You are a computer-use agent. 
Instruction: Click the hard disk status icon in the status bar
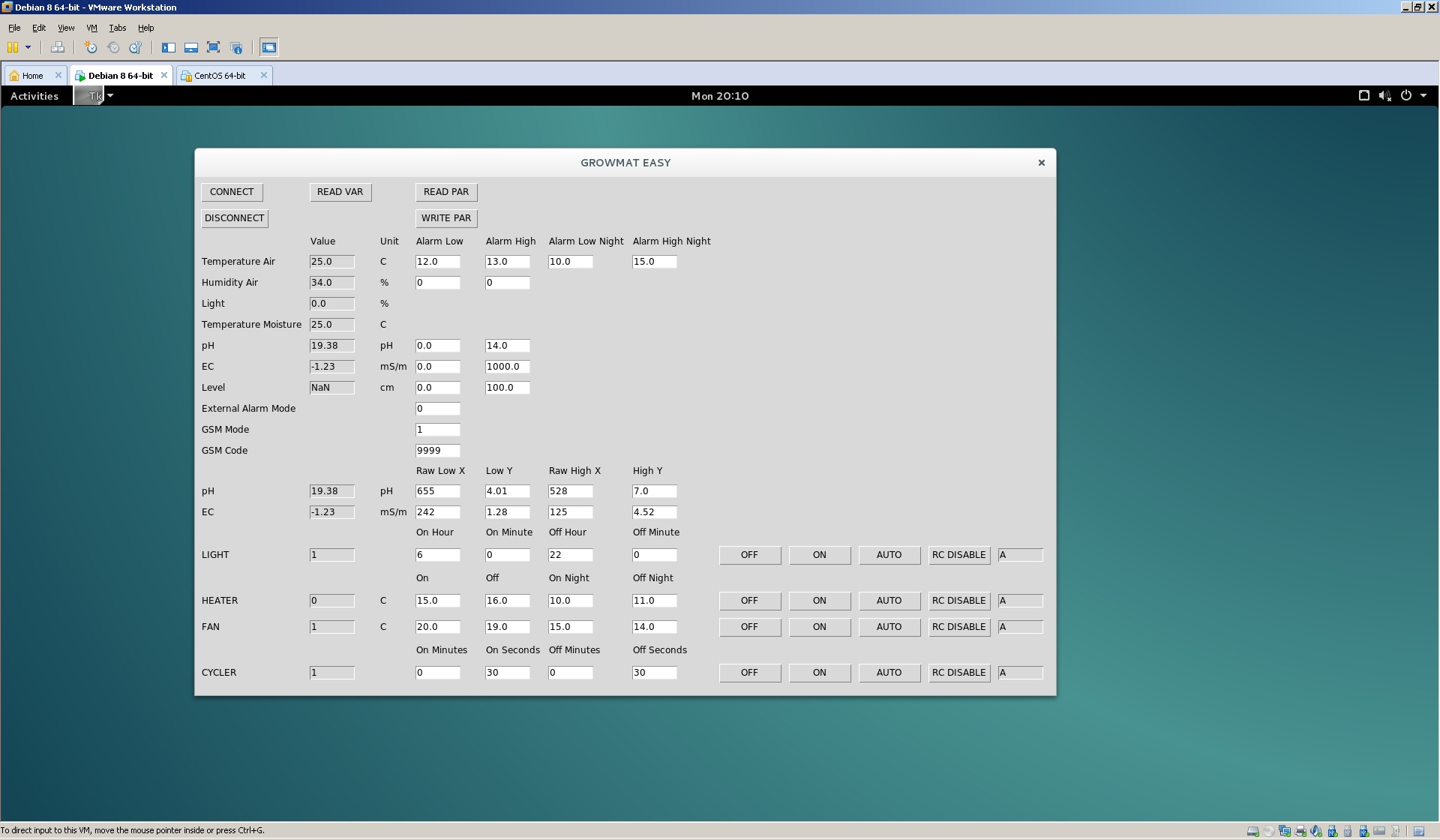coord(1253,830)
